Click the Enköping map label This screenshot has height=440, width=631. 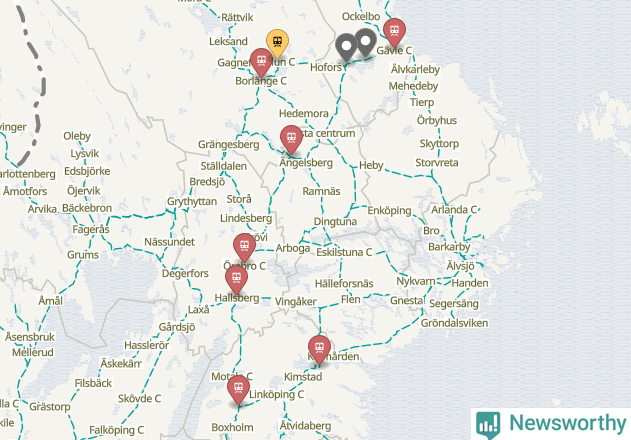(x=390, y=211)
